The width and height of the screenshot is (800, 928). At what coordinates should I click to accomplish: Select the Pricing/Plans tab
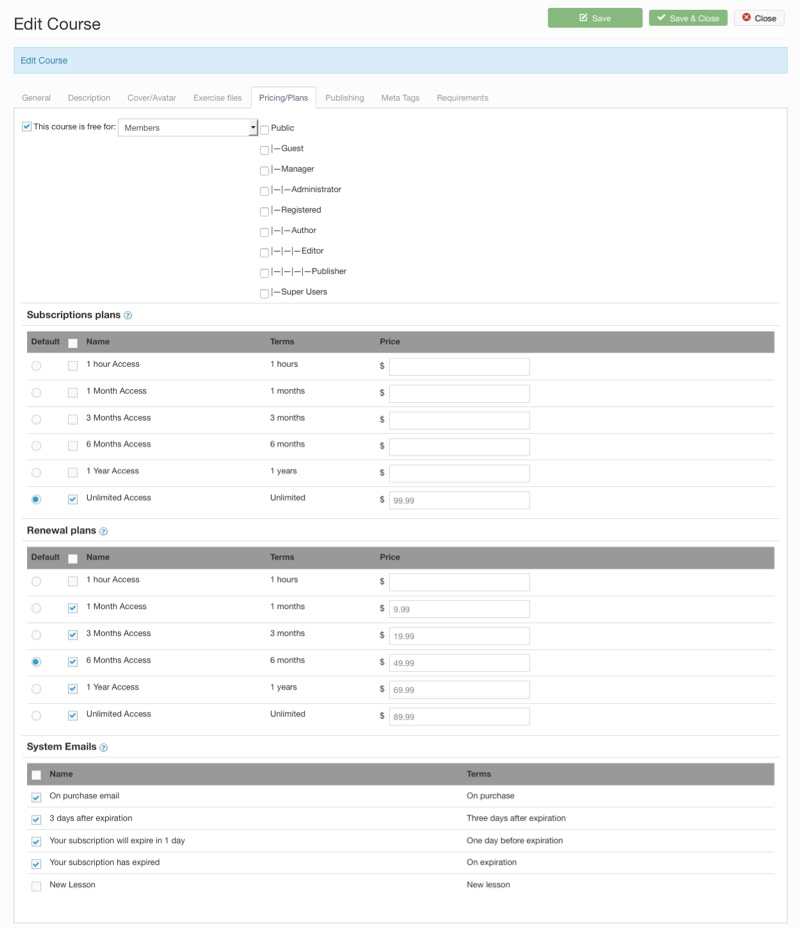pyautogui.click(x=283, y=98)
